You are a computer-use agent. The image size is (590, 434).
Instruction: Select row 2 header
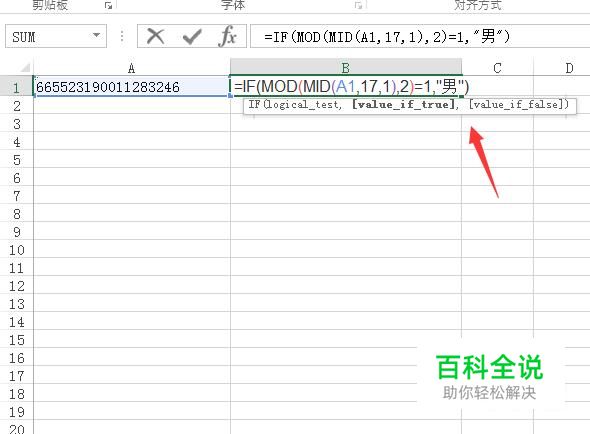[17, 106]
